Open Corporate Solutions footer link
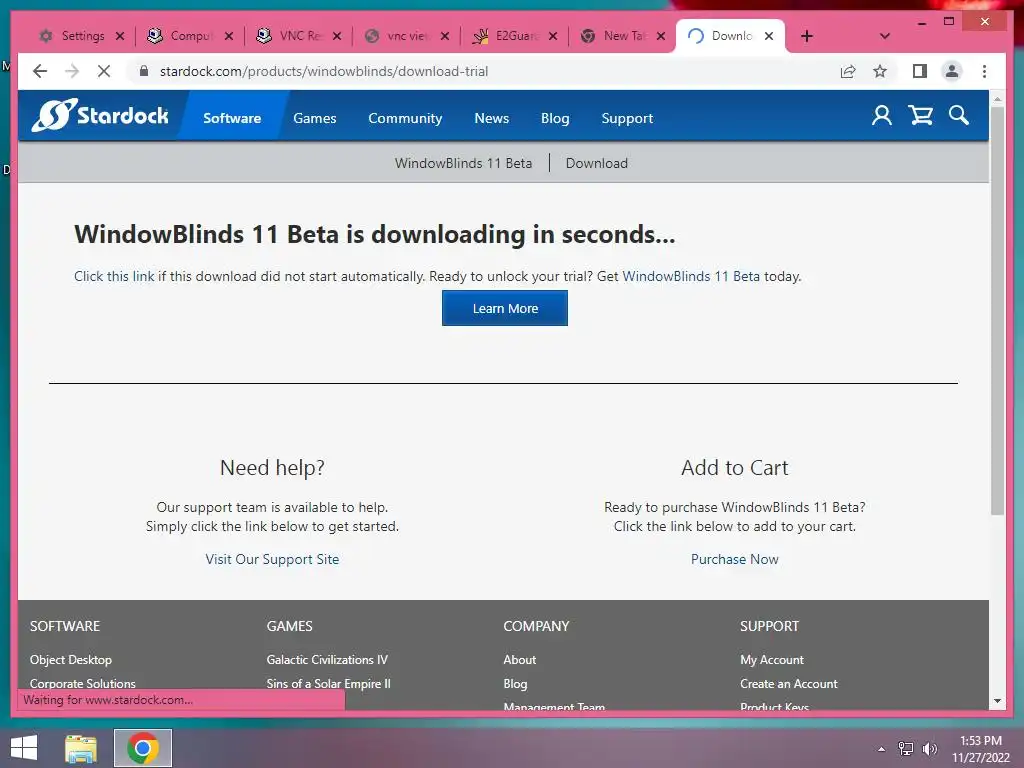 [82, 684]
